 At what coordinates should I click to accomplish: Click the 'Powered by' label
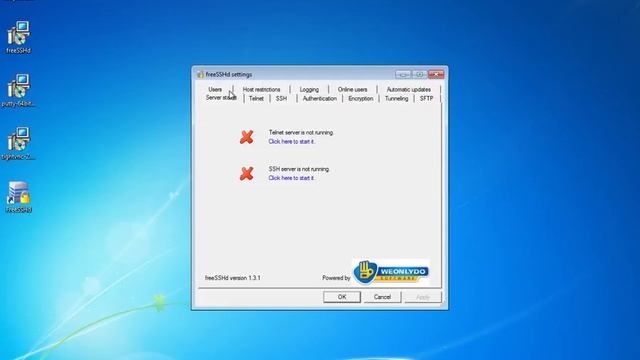click(336, 278)
